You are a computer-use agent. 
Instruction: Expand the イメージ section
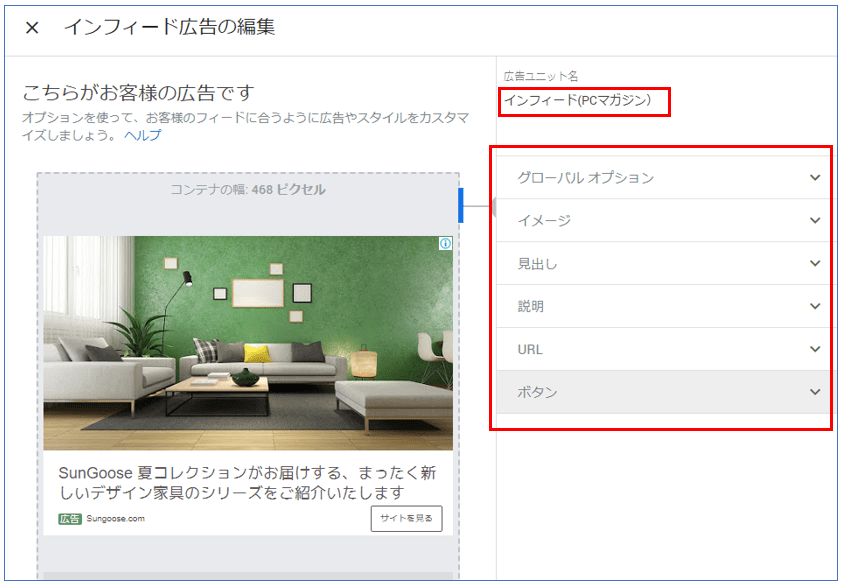tap(663, 221)
